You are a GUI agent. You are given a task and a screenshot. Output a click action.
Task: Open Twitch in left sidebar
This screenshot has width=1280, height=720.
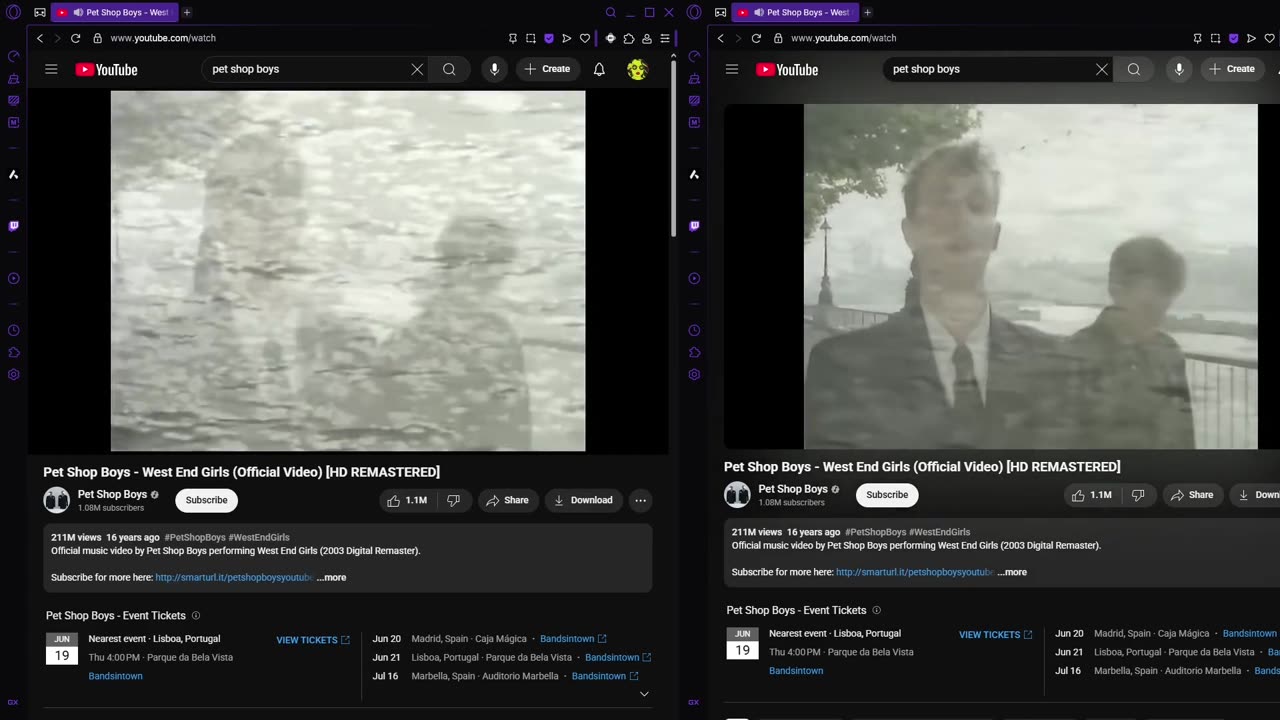(x=13, y=226)
